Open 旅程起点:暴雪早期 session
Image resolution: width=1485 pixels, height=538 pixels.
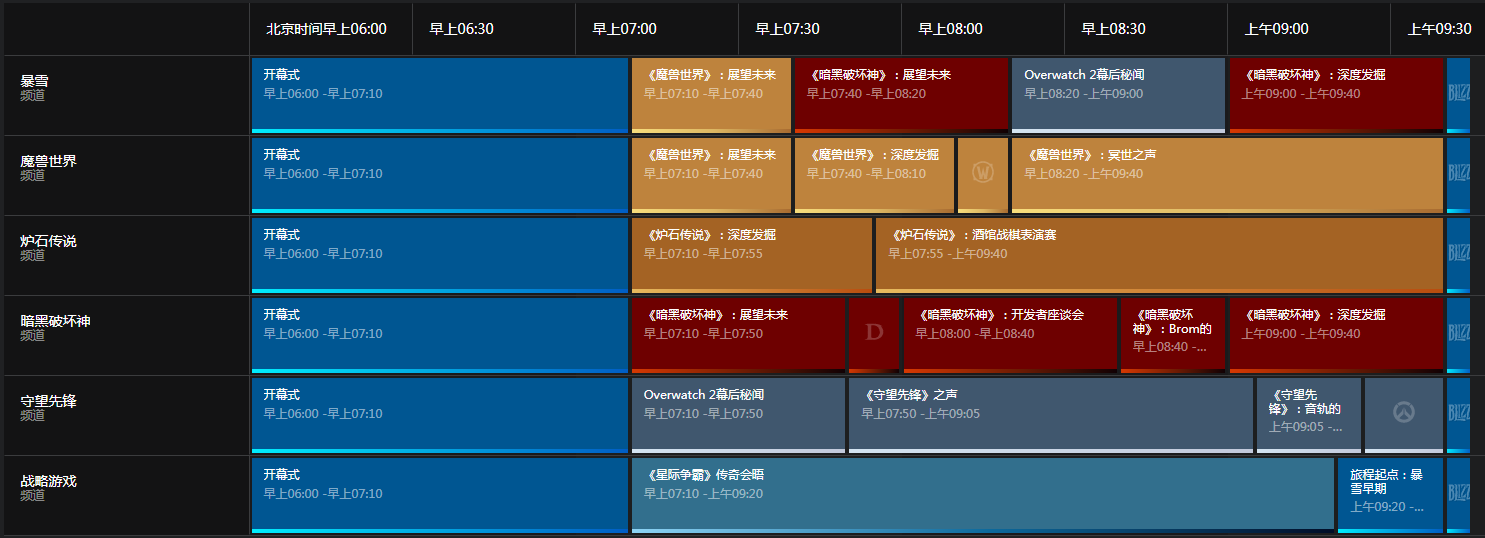pyautogui.click(x=1390, y=494)
